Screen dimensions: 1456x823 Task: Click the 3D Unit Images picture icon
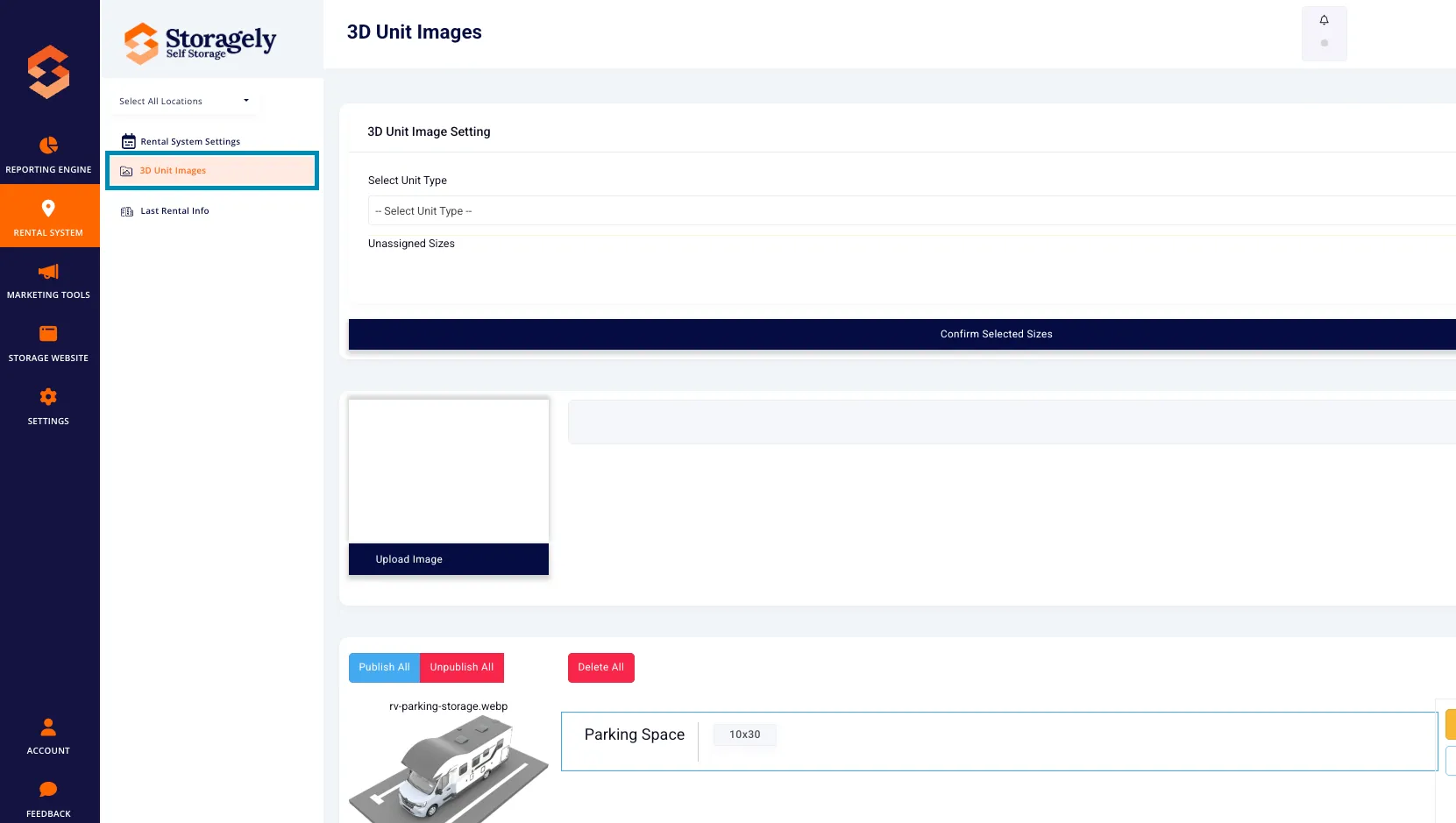[x=126, y=171]
